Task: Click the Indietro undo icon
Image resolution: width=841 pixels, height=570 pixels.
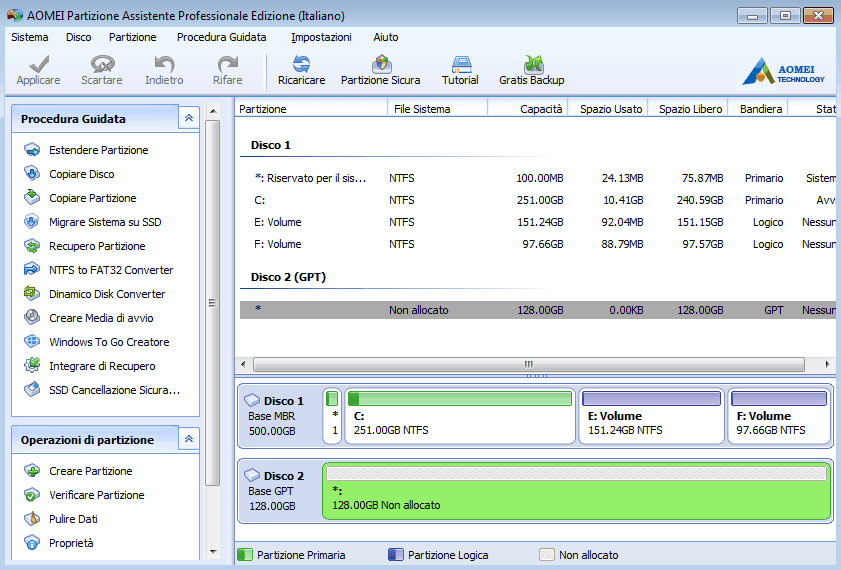Action: pyautogui.click(x=164, y=64)
